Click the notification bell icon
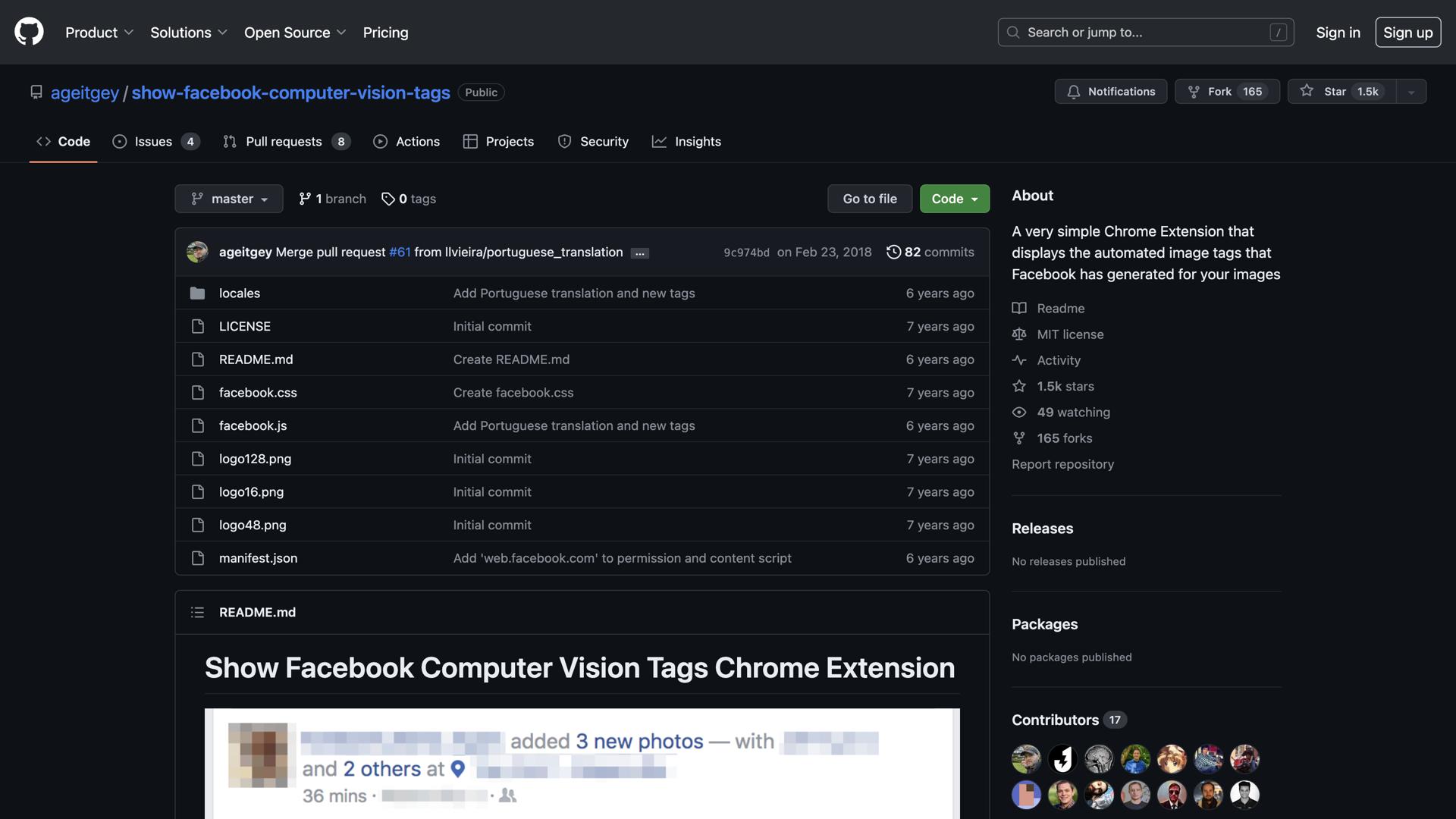1456x819 pixels. coord(1075,91)
